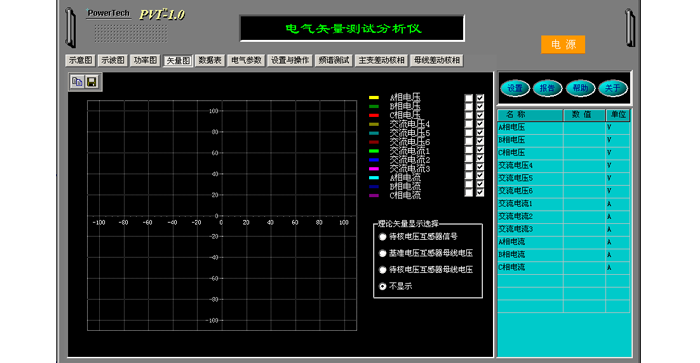Click the copy graph icon

click(77, 82)
